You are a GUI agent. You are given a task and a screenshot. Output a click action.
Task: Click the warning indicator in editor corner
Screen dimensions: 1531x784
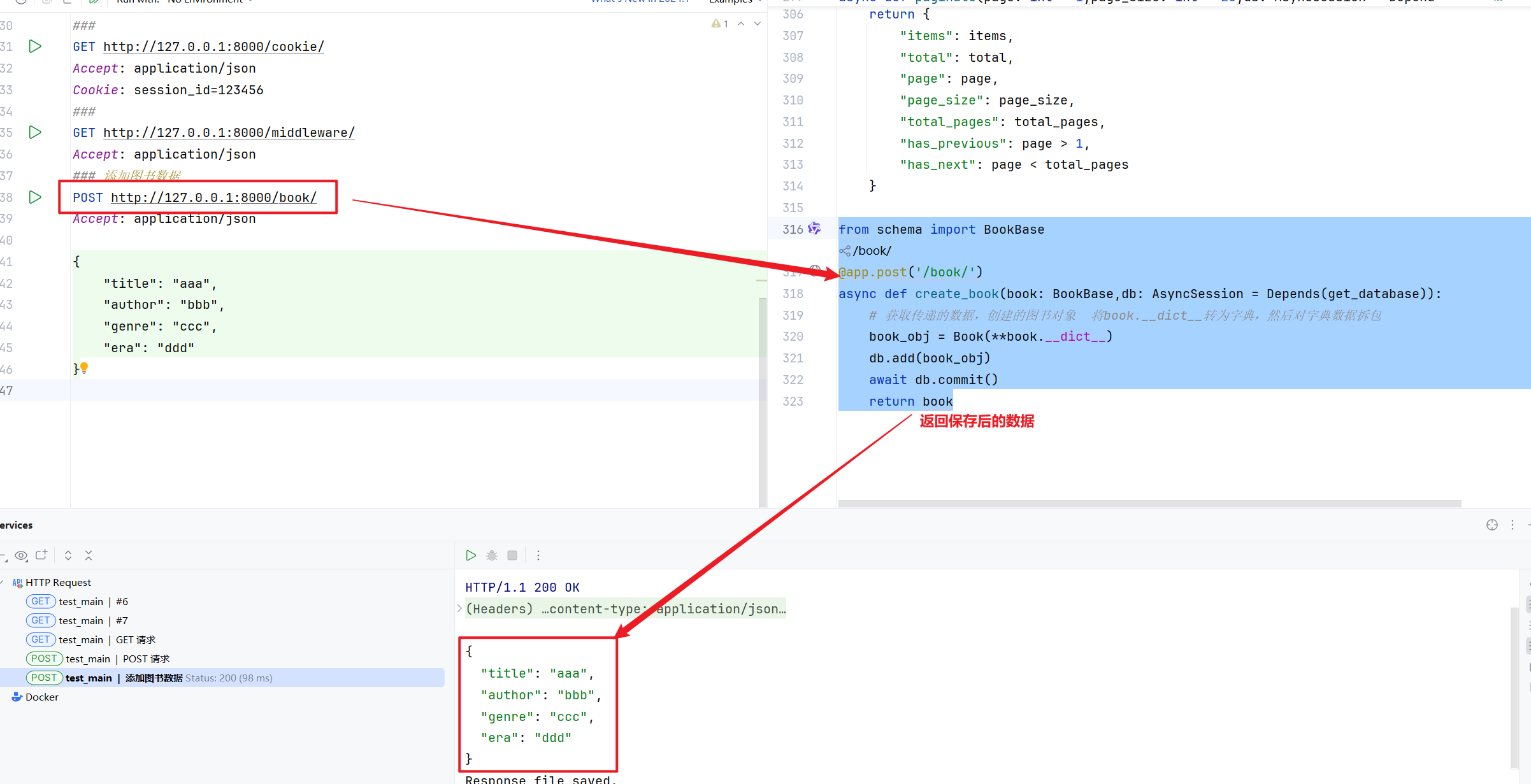[719, 24]
